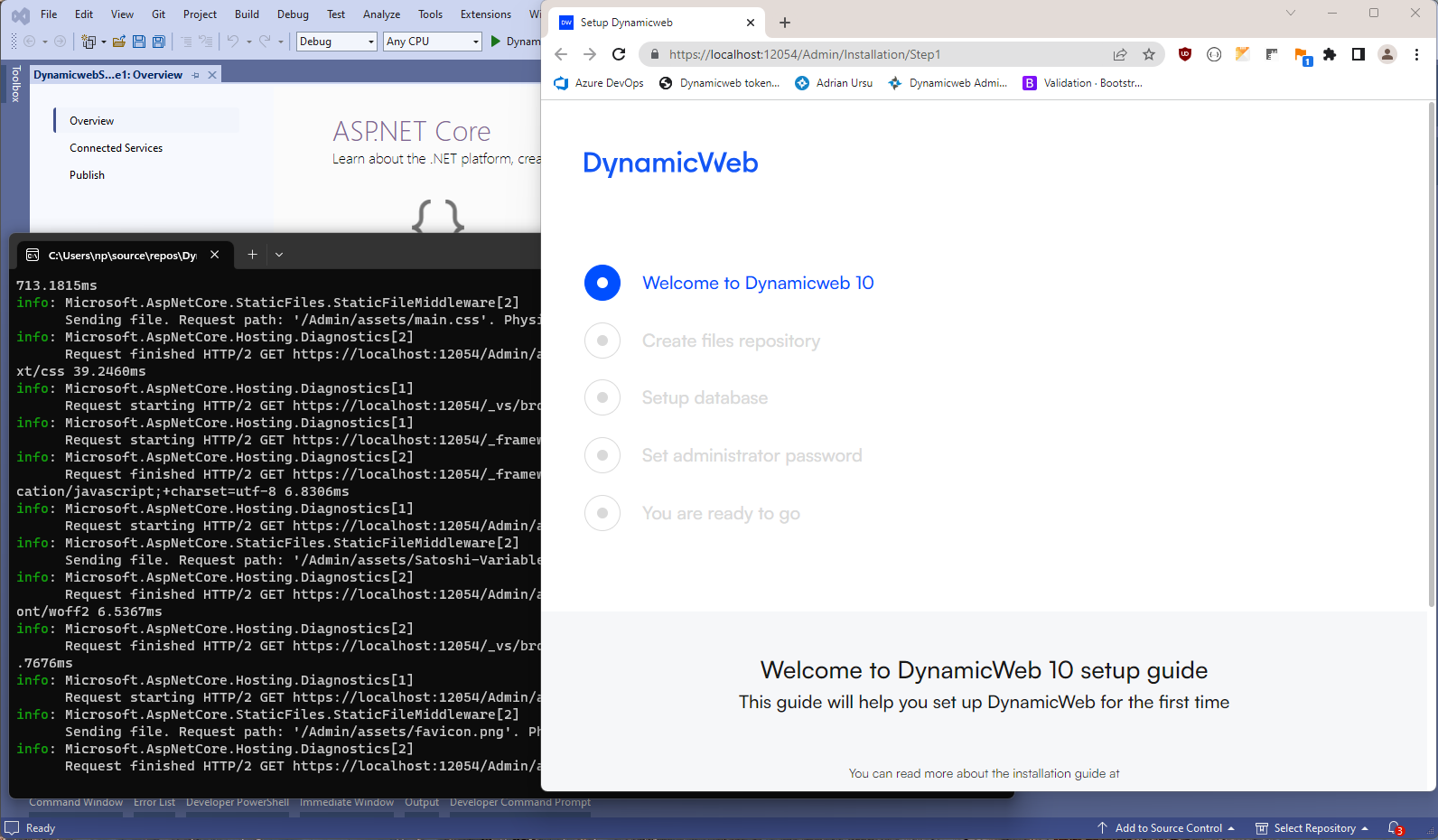Close the DynamicwebS...e1: Overview tab
Viewport: 1438px width, 840px height.
[x=212, y=75]
